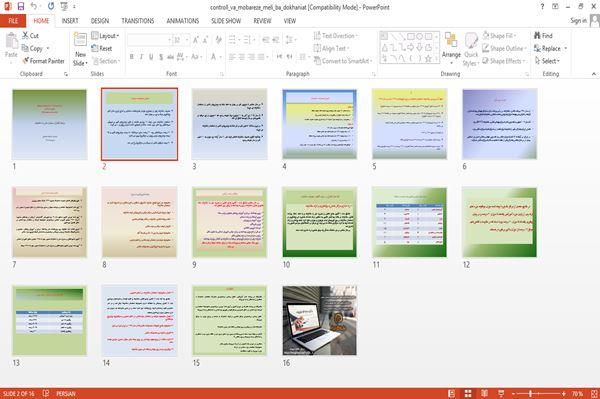The image size is (600, 399).
Task: Click Slide Show icon in status bar
Action: point(501,393)
